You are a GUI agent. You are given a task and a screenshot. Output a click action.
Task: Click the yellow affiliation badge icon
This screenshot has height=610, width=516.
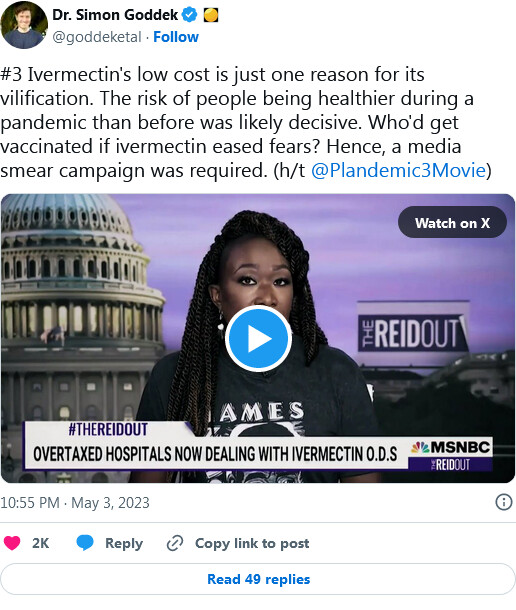pyautogui.click(x=211, y=15)
